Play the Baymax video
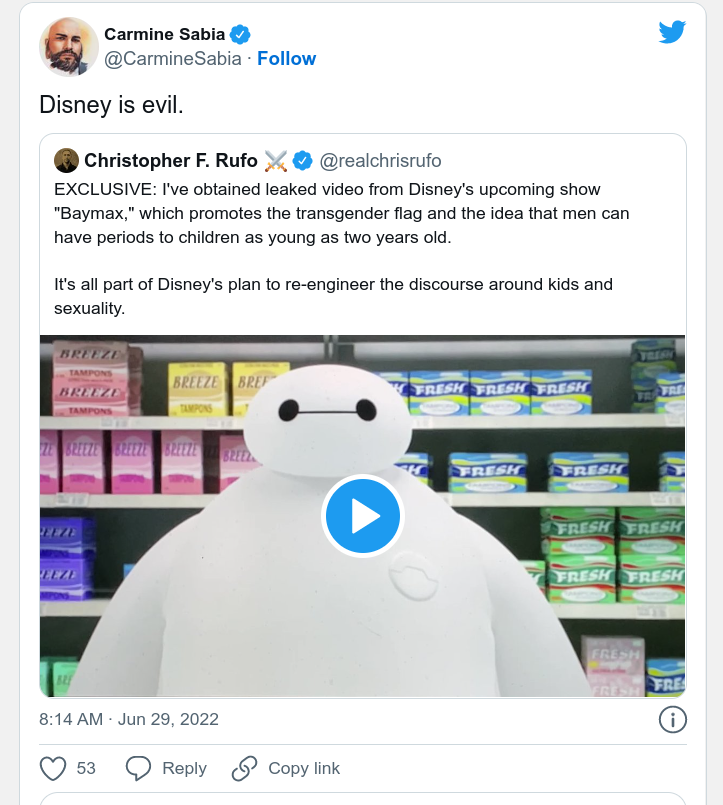 [x=362, y=516]
